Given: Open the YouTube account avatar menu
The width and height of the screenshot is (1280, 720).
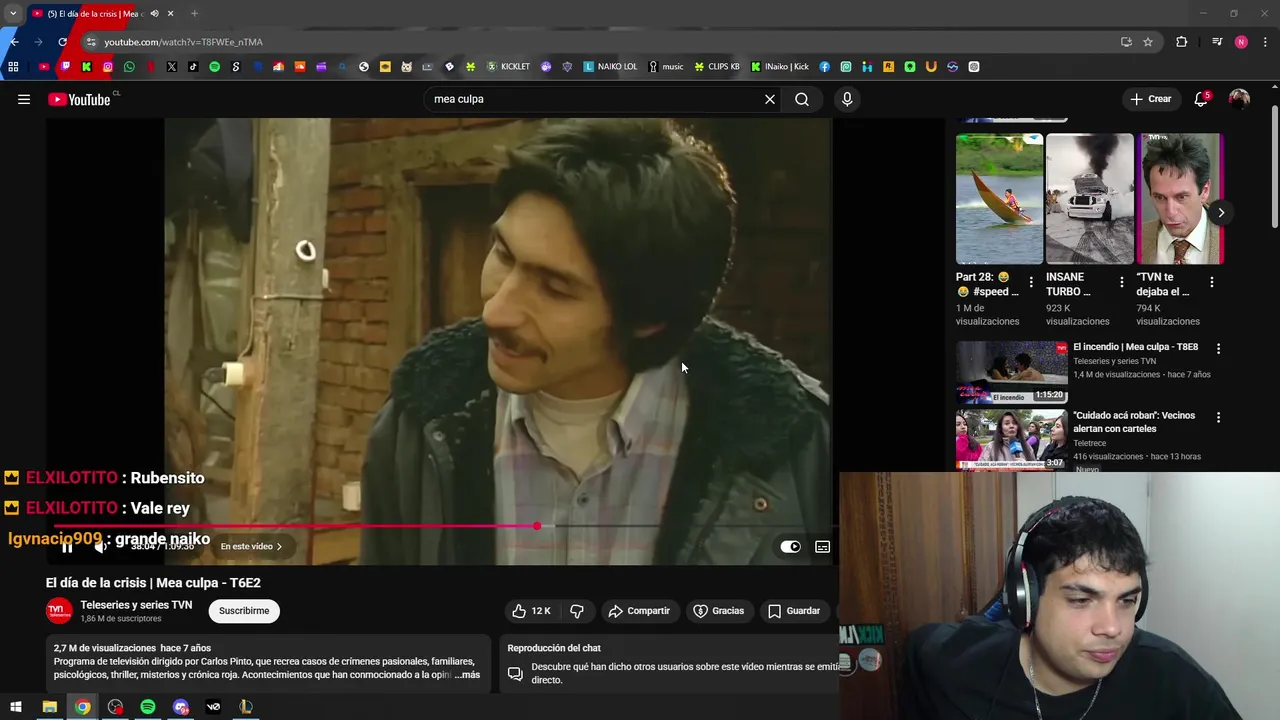Looking at the screenshot, I should 1239,99.
